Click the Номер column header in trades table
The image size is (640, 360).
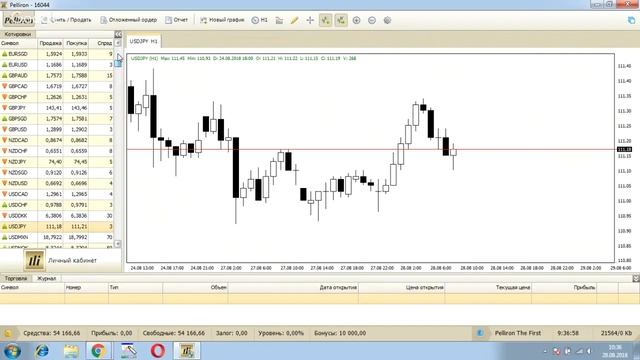click(86, 288)
